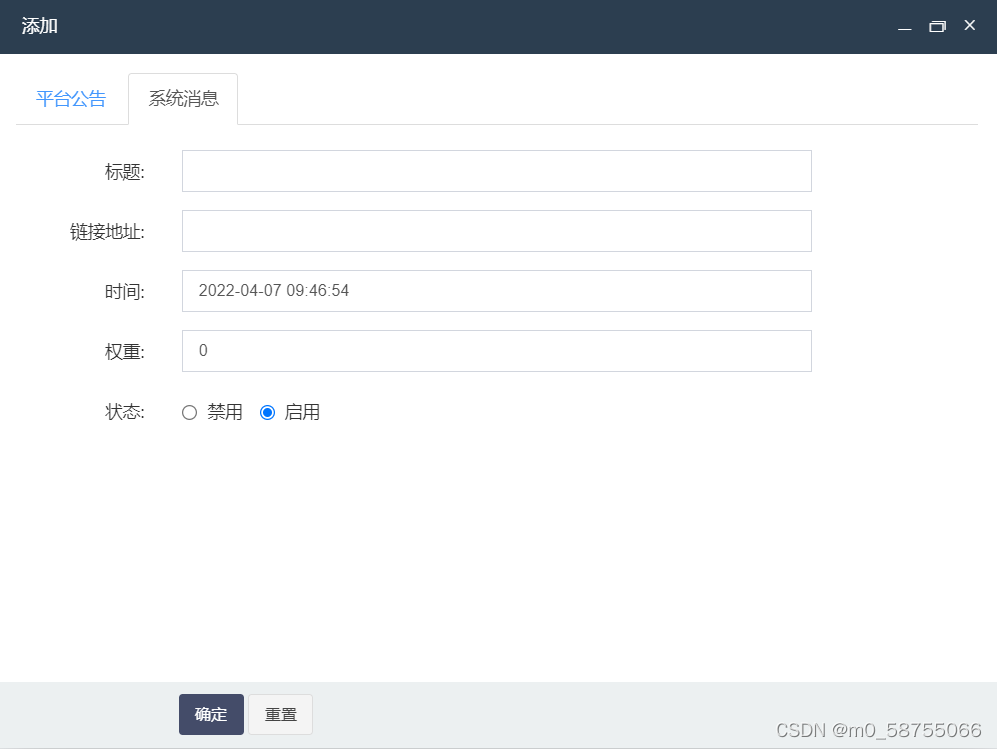Click the 时间 field to edit the date

496,291
